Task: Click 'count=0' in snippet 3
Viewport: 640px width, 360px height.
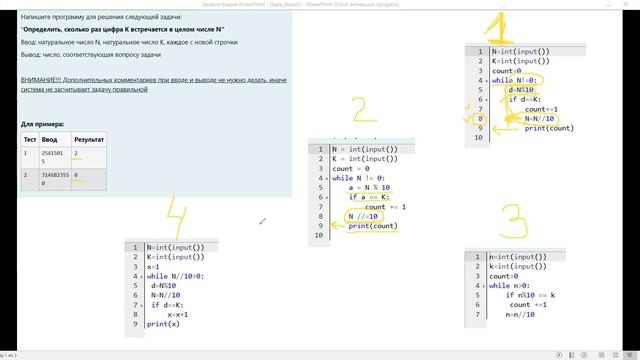Action: point(504,276)
